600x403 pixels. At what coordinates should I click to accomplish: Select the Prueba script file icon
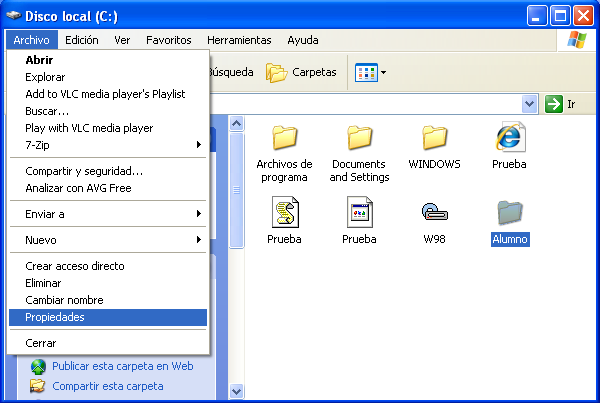tap(284, 213)
